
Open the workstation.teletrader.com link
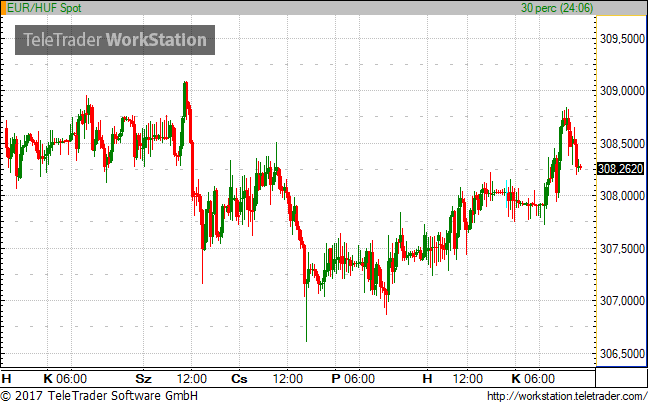click(567, 396)
